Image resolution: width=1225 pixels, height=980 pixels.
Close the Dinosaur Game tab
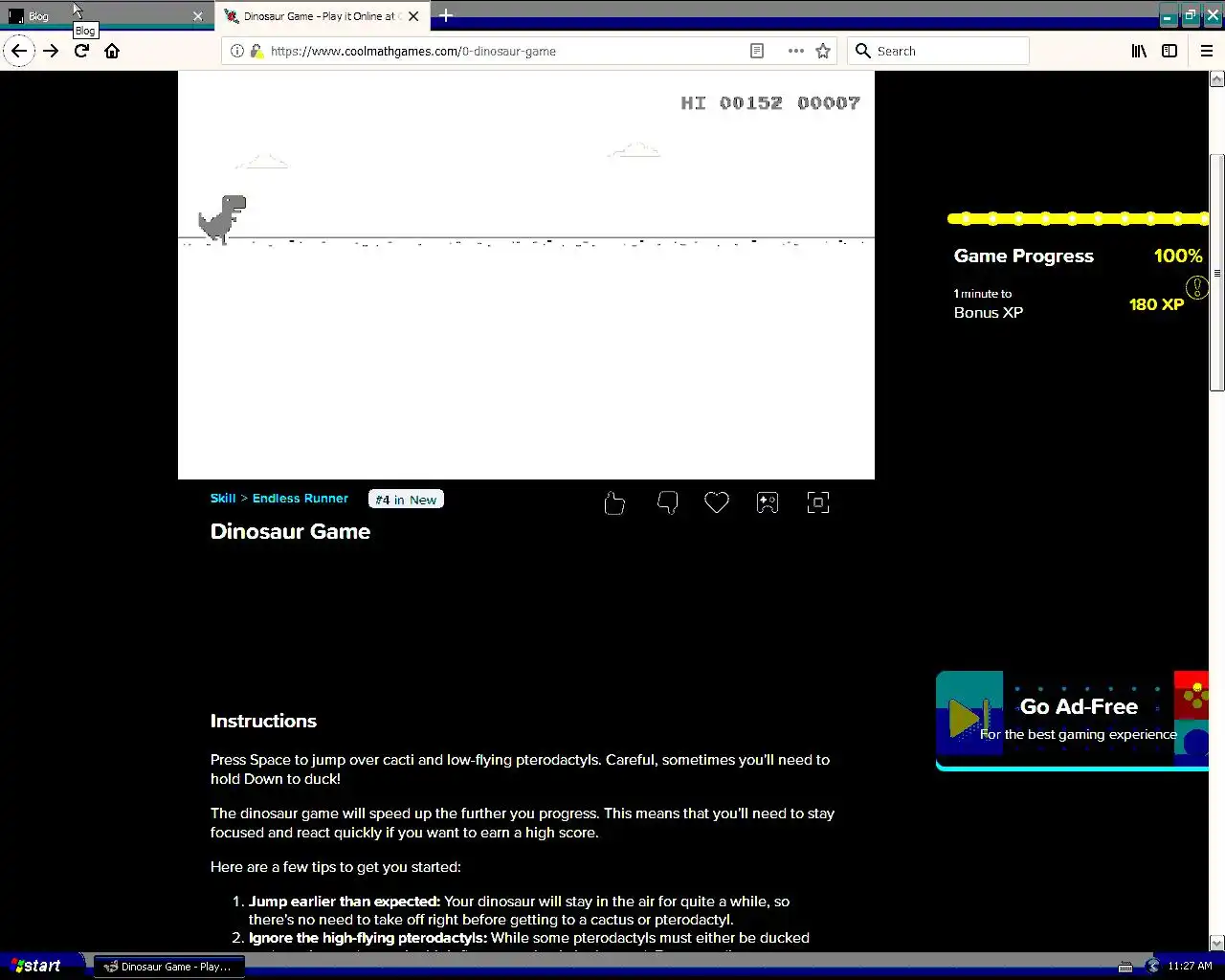[413, 16]
